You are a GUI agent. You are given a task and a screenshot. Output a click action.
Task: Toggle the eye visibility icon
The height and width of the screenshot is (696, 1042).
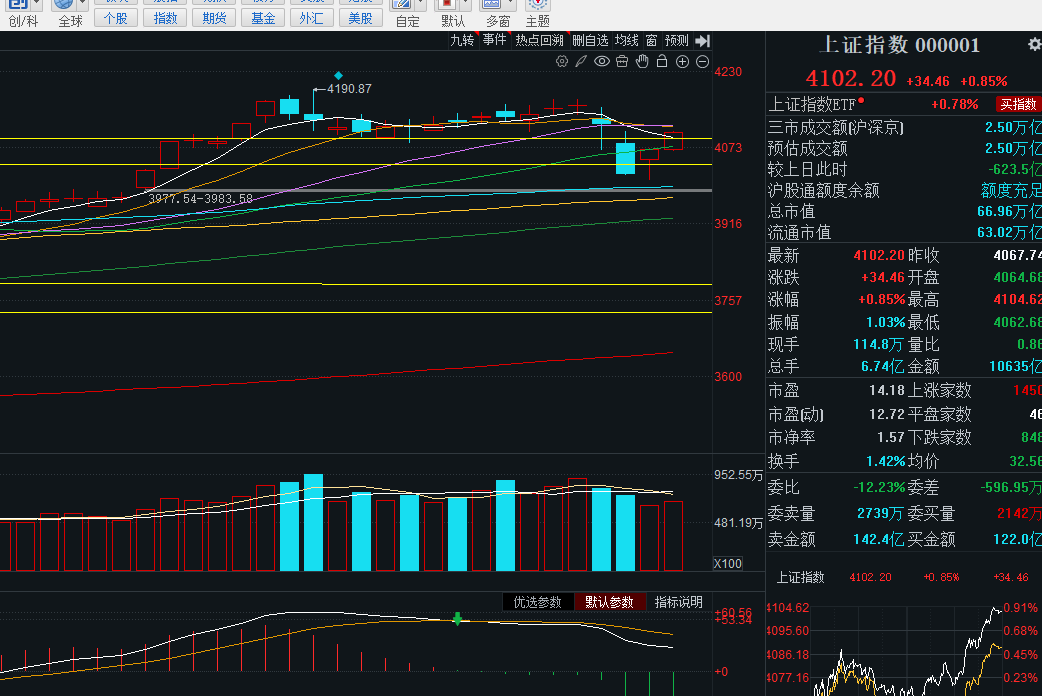point(601,62)
